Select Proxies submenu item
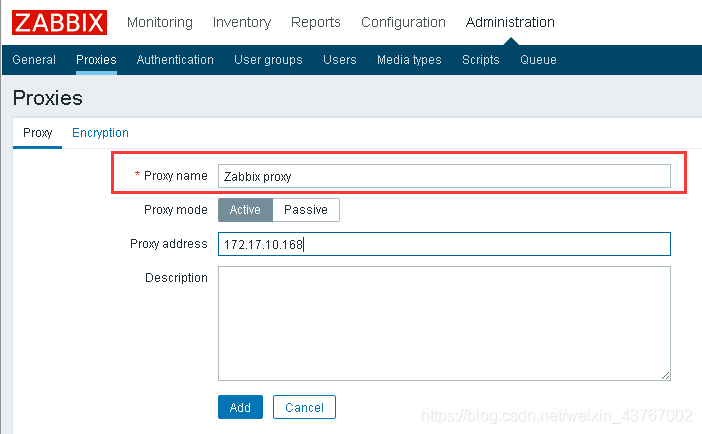Screen dimensions: 702x434 click(96, 60)
